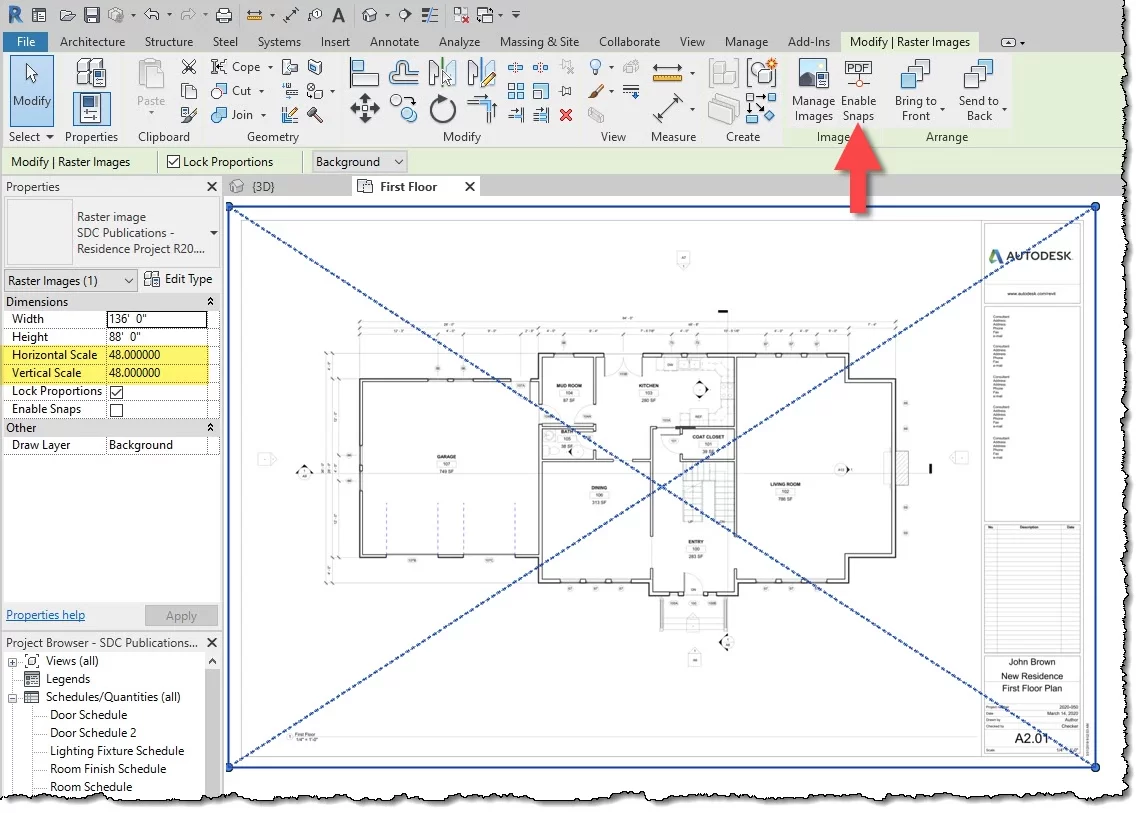Click the Width value input field
The image size is (1141, 813).
(156, 320)
